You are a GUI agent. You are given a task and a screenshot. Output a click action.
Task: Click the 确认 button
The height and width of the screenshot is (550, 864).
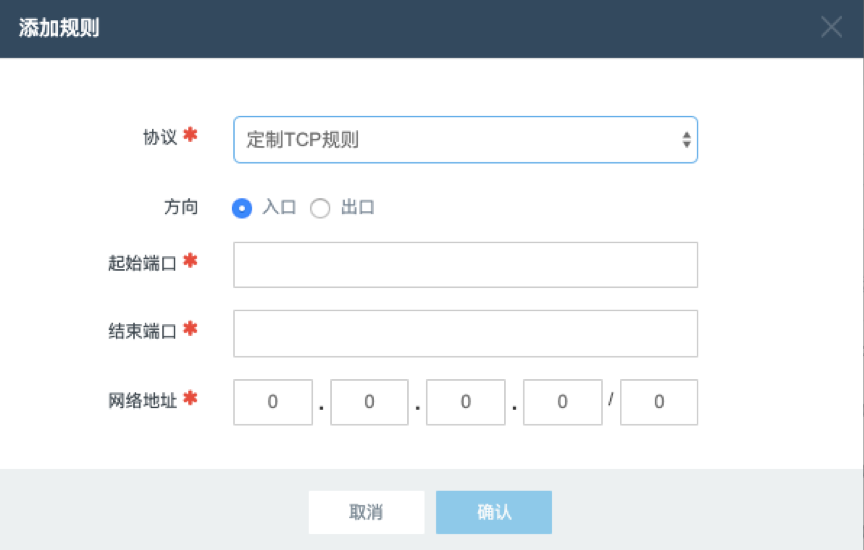tap(494, 512)
